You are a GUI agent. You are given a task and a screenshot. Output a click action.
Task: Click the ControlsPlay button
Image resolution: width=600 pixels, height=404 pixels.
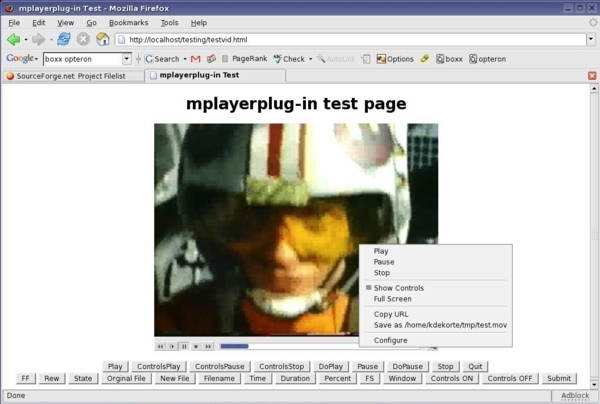click(159, 366)
